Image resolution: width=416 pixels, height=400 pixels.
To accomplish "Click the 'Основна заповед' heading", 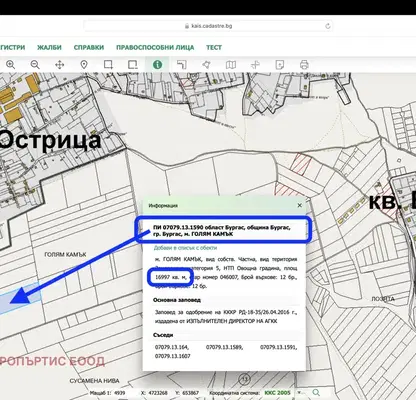I will click(x=177, y=300).
